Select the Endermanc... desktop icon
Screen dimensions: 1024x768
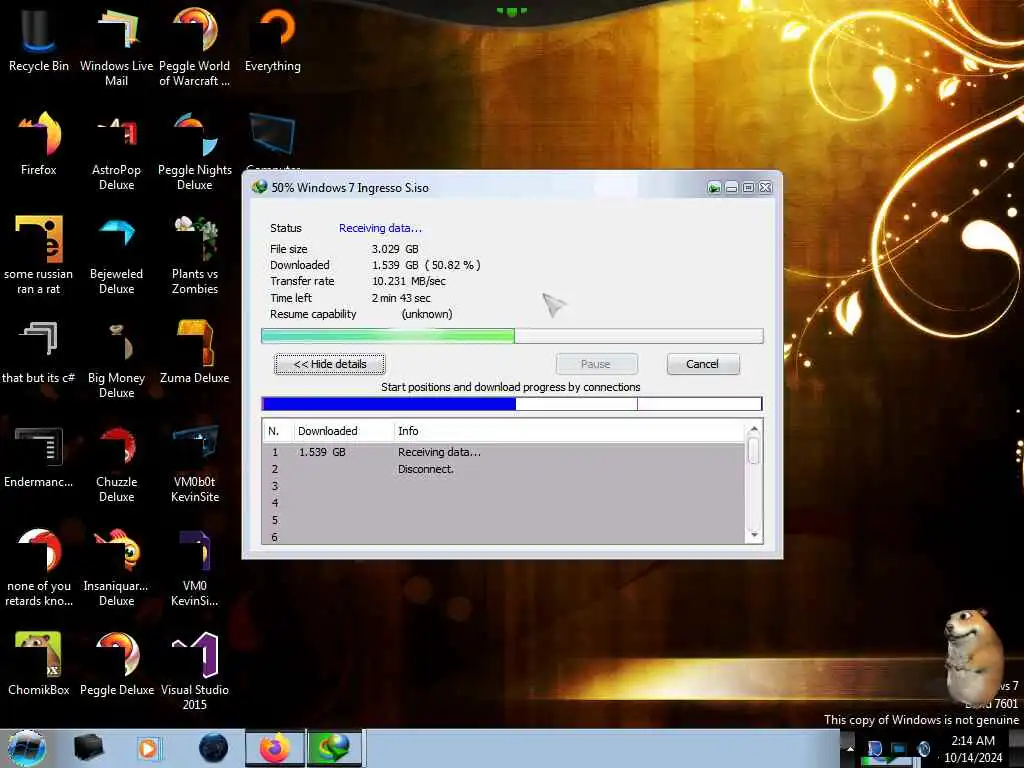click(39, 456)
